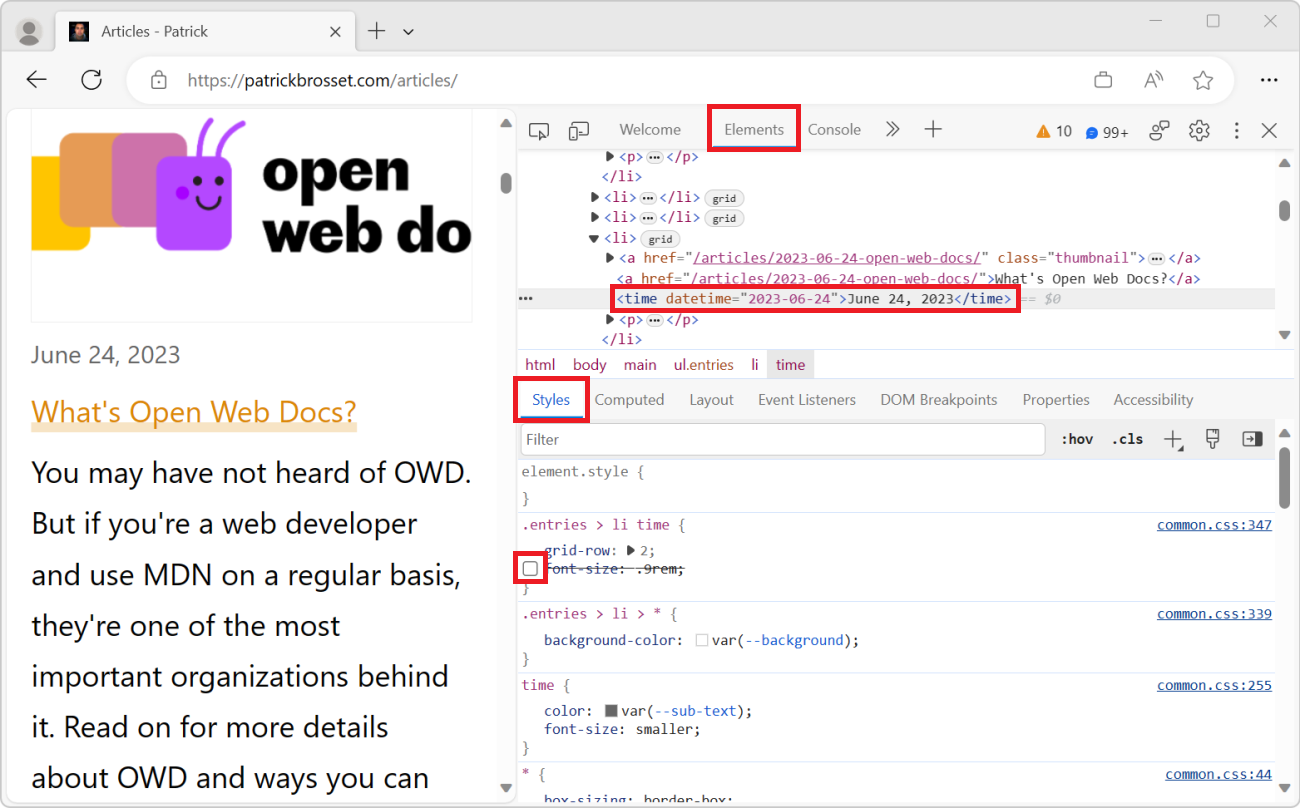
Task: Activate the inspect element picker tool
Action: pos(539,130)
